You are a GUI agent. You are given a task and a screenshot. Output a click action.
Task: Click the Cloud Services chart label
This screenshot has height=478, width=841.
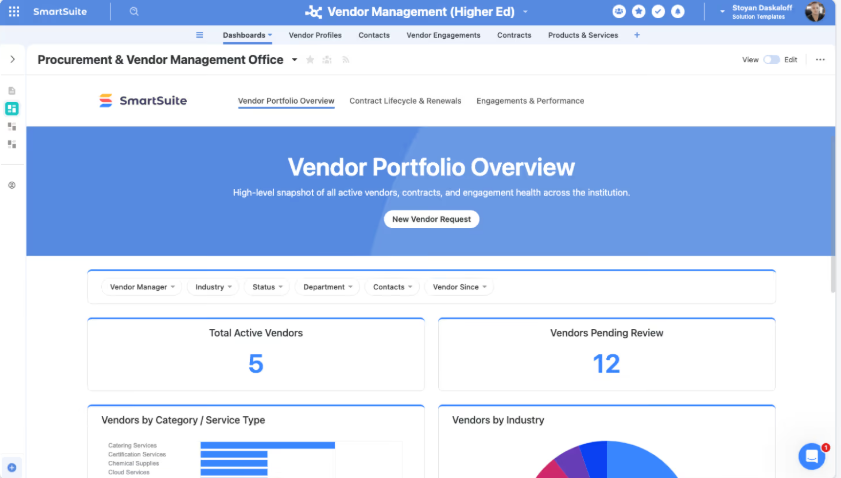[129, 472]
